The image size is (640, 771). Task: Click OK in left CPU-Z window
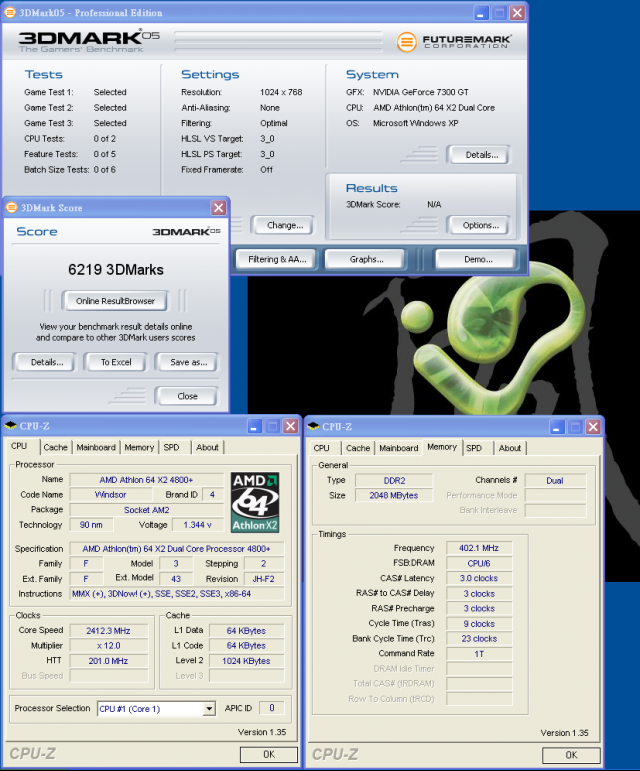pyautogui.click(x=269, y=754)
